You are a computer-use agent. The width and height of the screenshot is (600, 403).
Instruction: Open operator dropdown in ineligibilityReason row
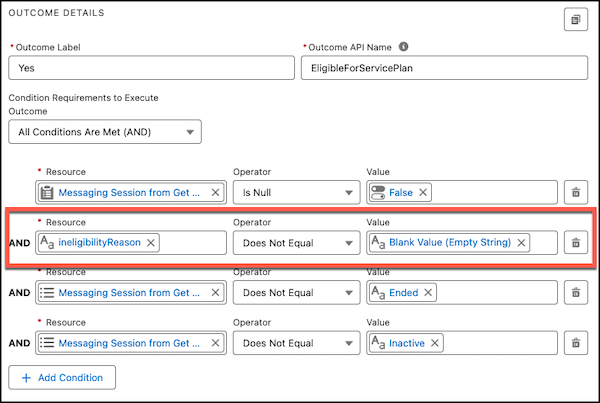(x=297, y=243)
